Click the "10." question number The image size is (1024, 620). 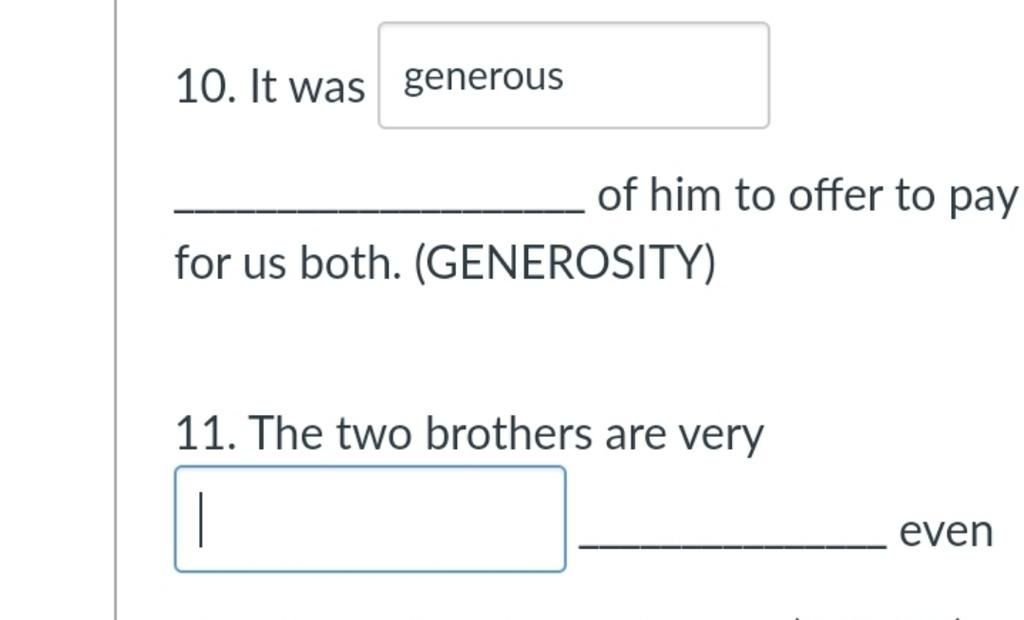[x=205, y=86]
